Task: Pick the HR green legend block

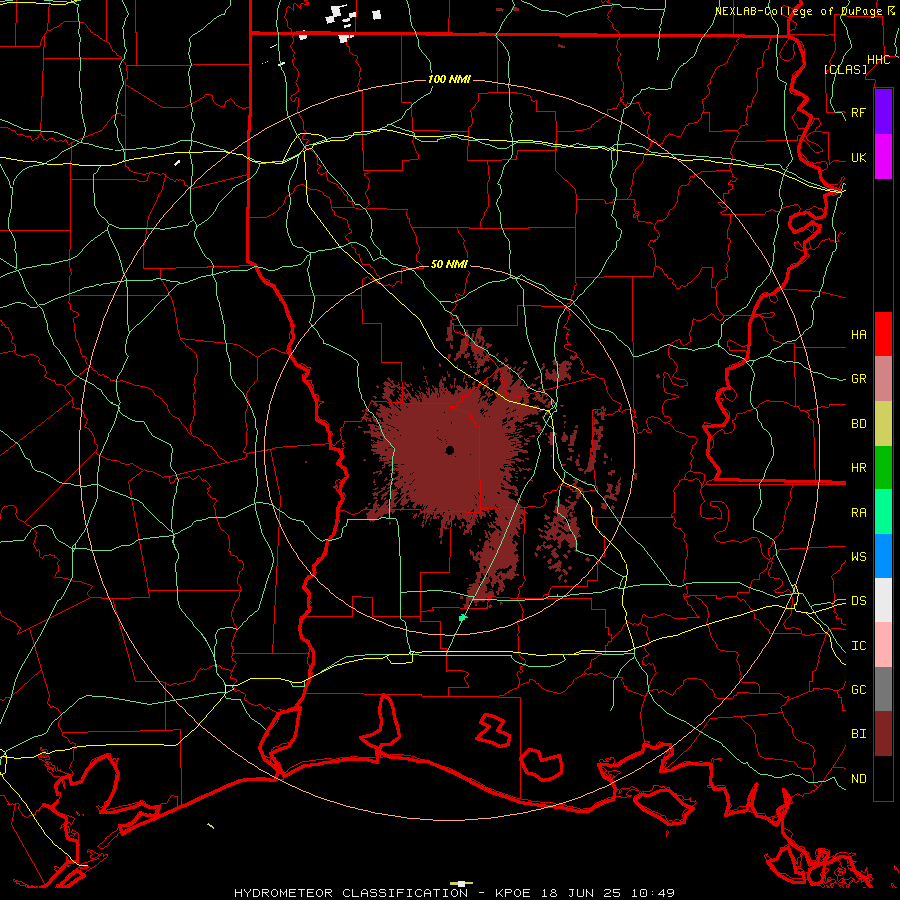Action: (883, 468)
